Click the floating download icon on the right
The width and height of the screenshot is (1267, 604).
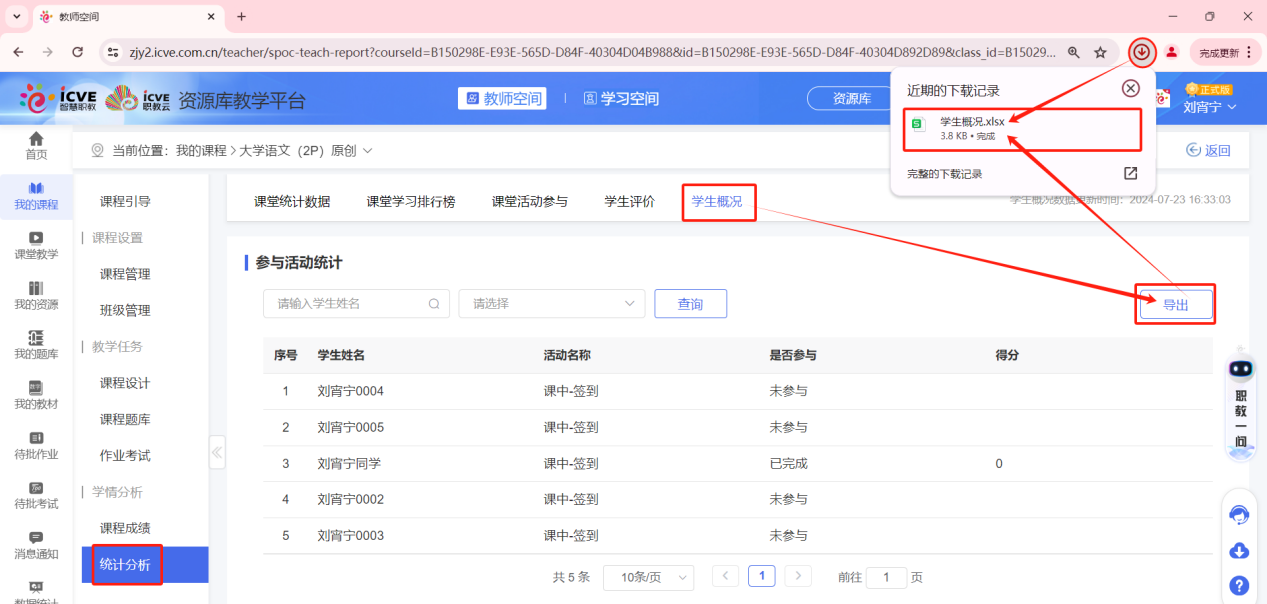pyautogui.click(x=1239, y=550)
